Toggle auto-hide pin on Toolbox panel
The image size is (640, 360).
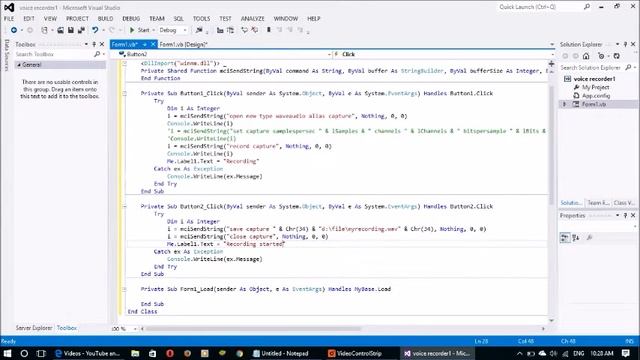coord(94,44)
